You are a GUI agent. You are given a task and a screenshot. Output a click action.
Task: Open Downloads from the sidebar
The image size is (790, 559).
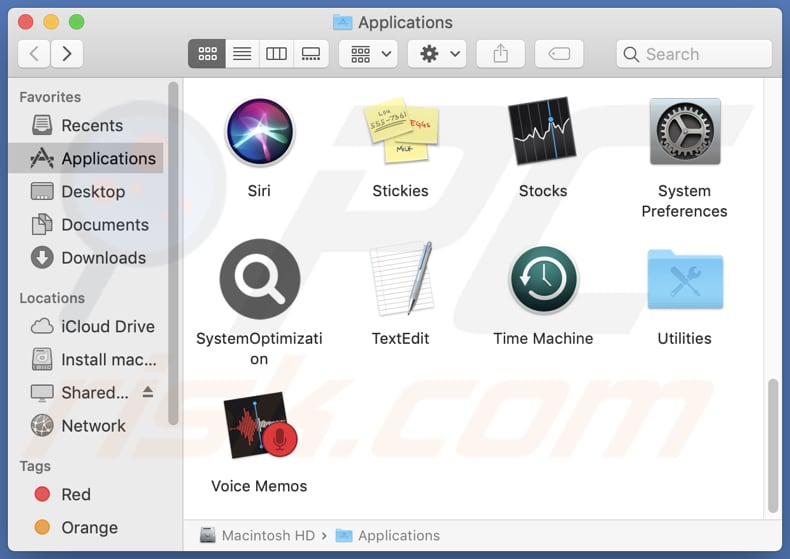click(x=86, y=258)
